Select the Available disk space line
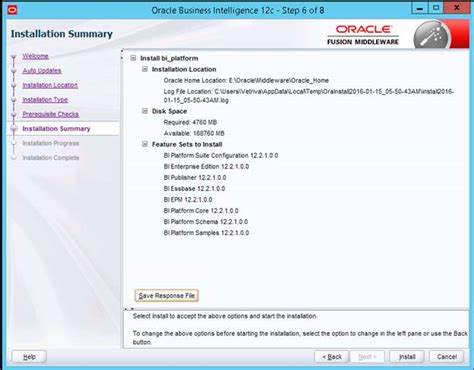This screenshot has width=474, height=370. [x=194, y=133]
